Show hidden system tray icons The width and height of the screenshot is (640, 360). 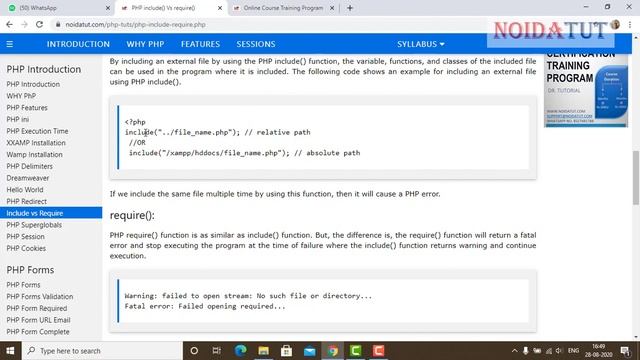pos(514,351)
